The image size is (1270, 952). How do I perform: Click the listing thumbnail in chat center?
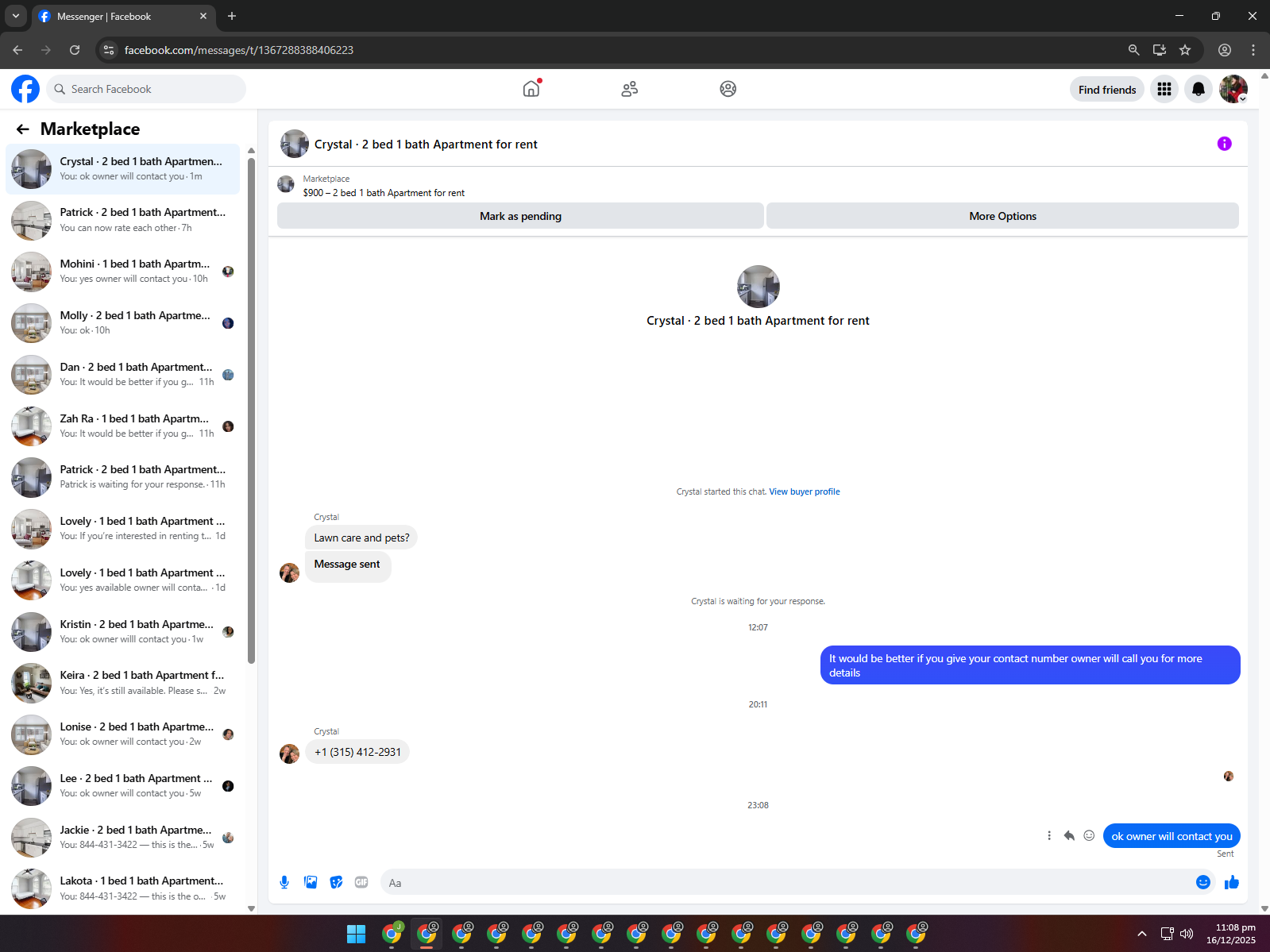click(x=759, y=287)
